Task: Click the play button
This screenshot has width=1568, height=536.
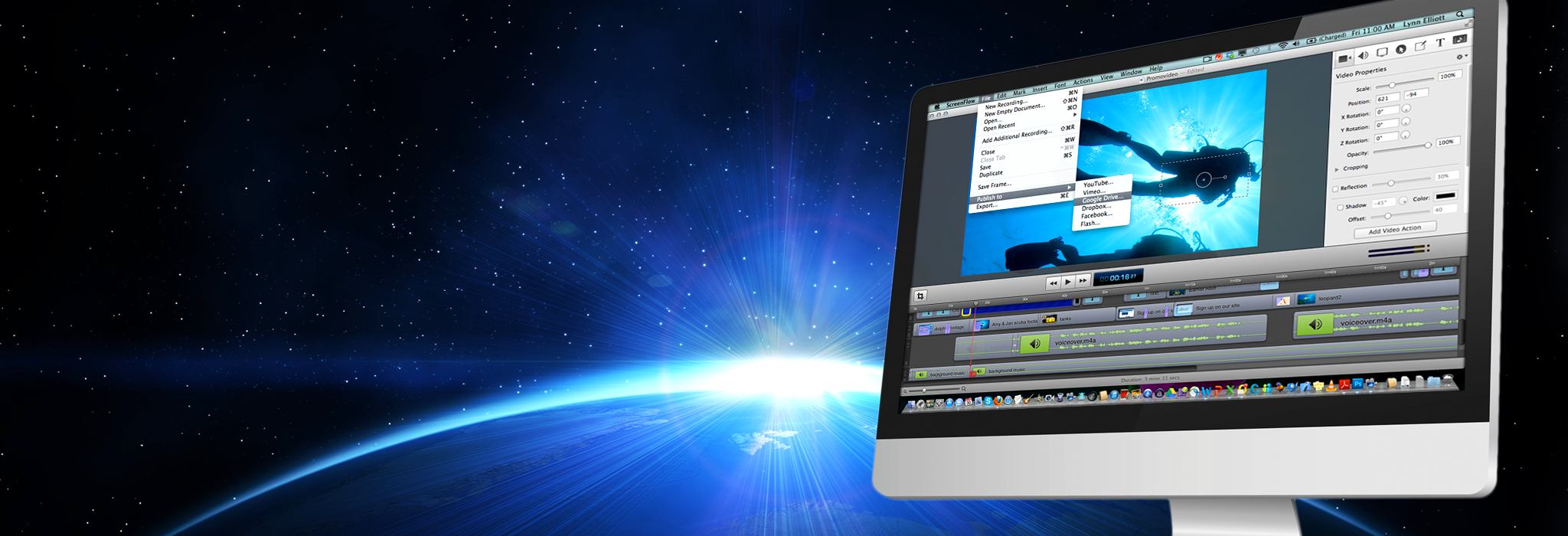Action: click(x=1068, y=282)
